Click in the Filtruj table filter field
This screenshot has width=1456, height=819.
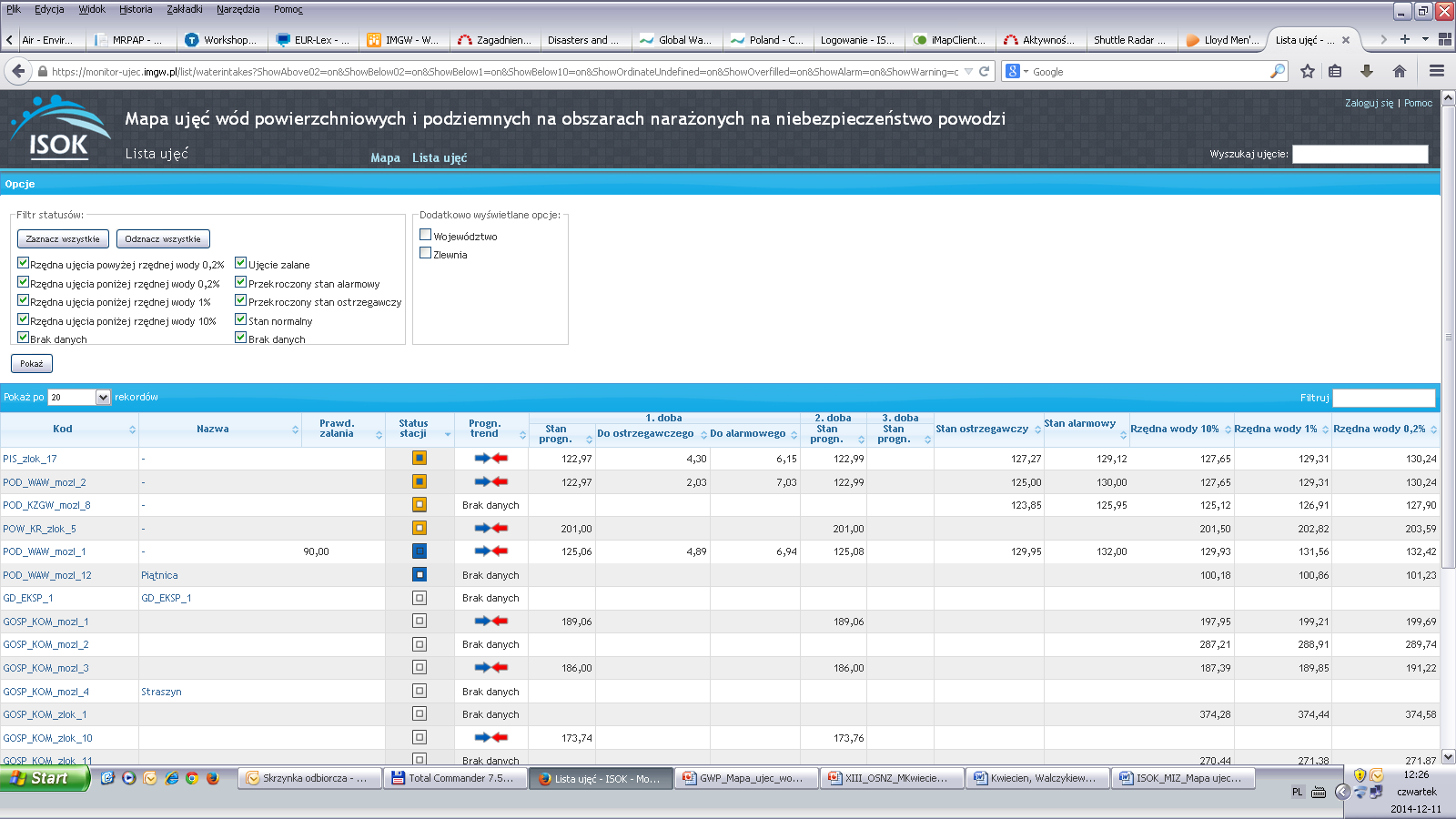pyautogui.click(x=1384, y=398)
